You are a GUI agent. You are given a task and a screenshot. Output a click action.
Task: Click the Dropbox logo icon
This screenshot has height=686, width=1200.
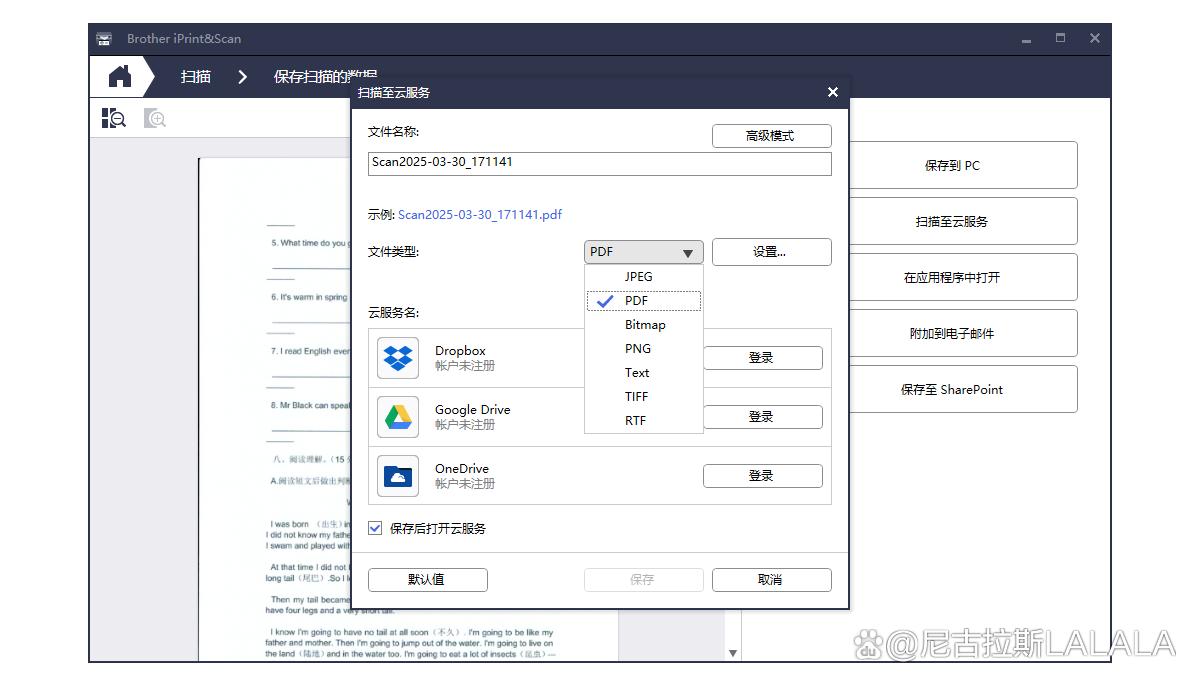pyautogui.click(x=398, y=358)
